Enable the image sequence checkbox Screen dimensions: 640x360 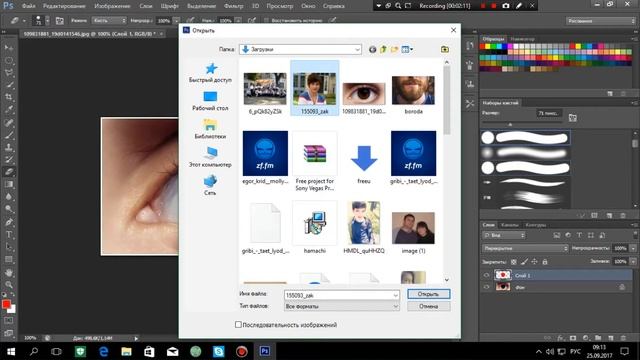pyautogui.click(x=238, y=324)
